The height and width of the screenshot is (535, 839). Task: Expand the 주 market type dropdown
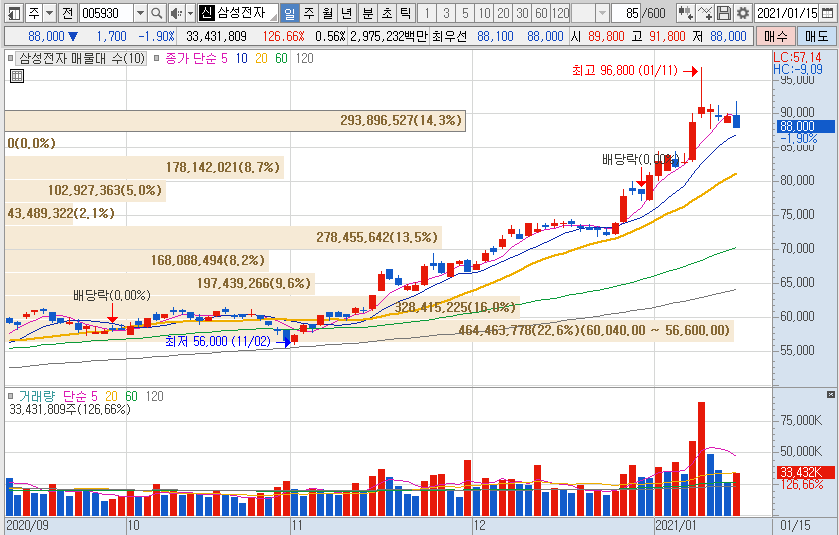point(49,13)
